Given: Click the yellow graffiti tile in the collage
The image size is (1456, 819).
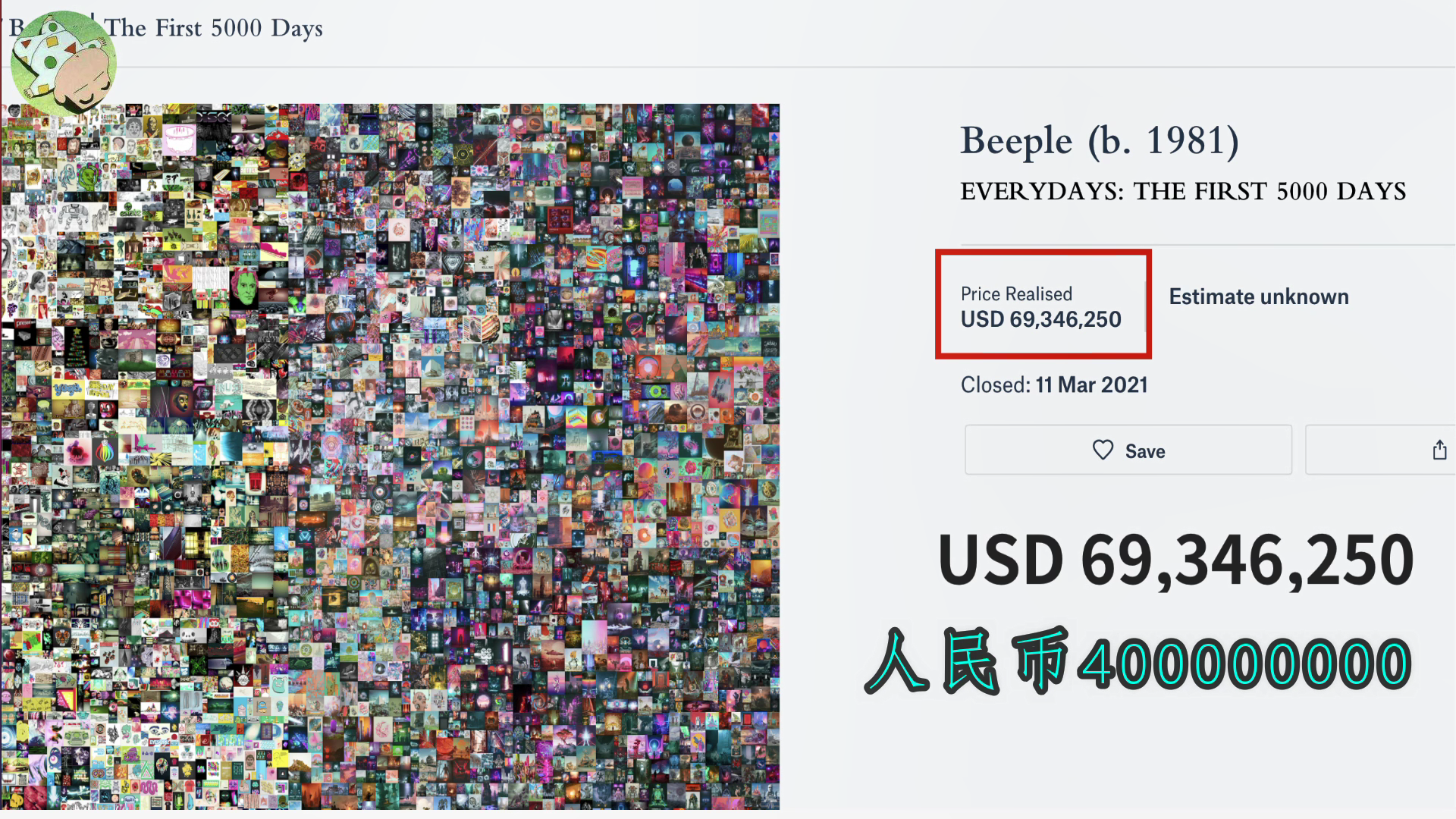Looking at the screenshot, I should (x=67, y=390).
